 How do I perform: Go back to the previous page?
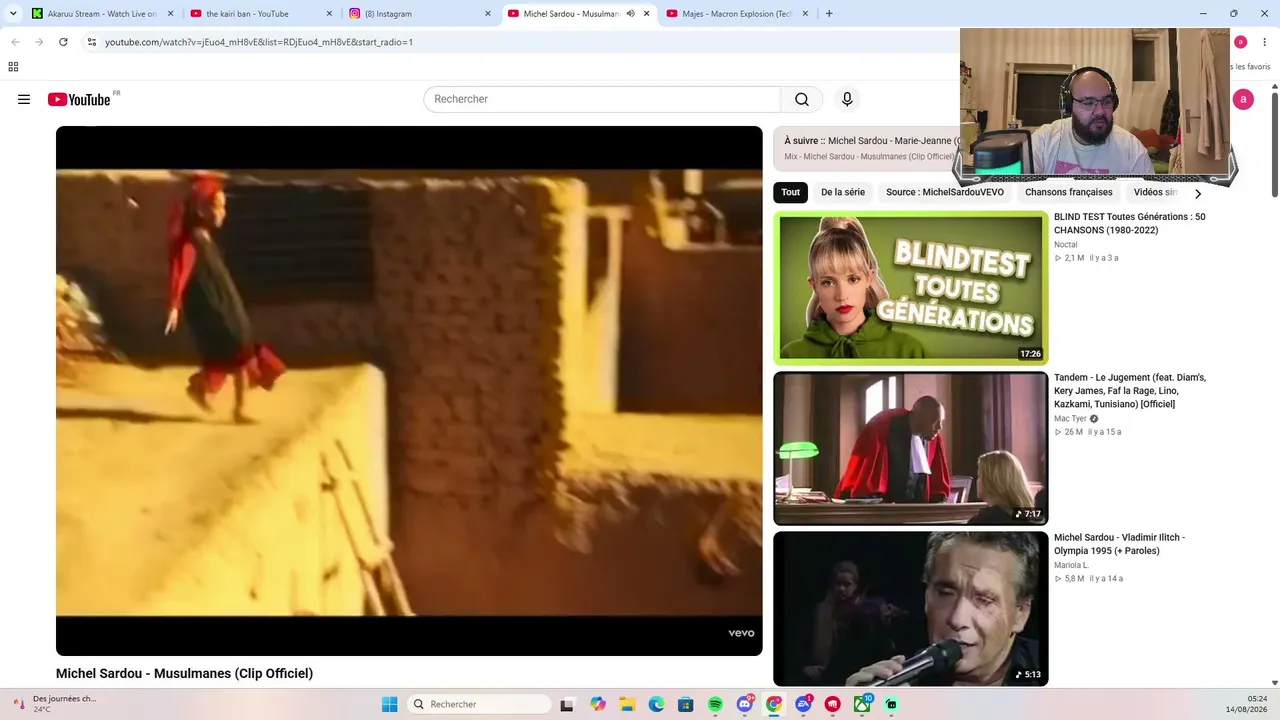click(15, 42)
